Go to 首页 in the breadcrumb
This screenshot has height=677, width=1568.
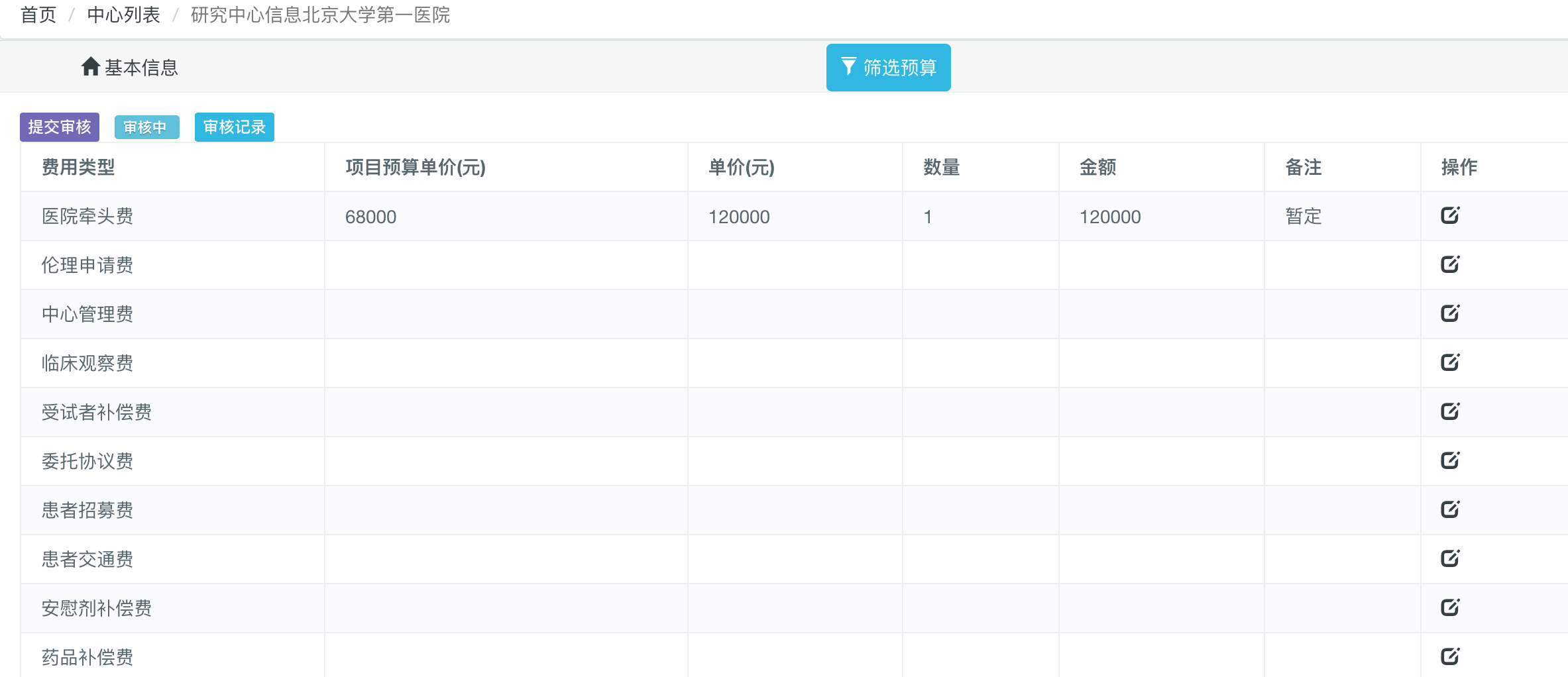coord(38,15)
